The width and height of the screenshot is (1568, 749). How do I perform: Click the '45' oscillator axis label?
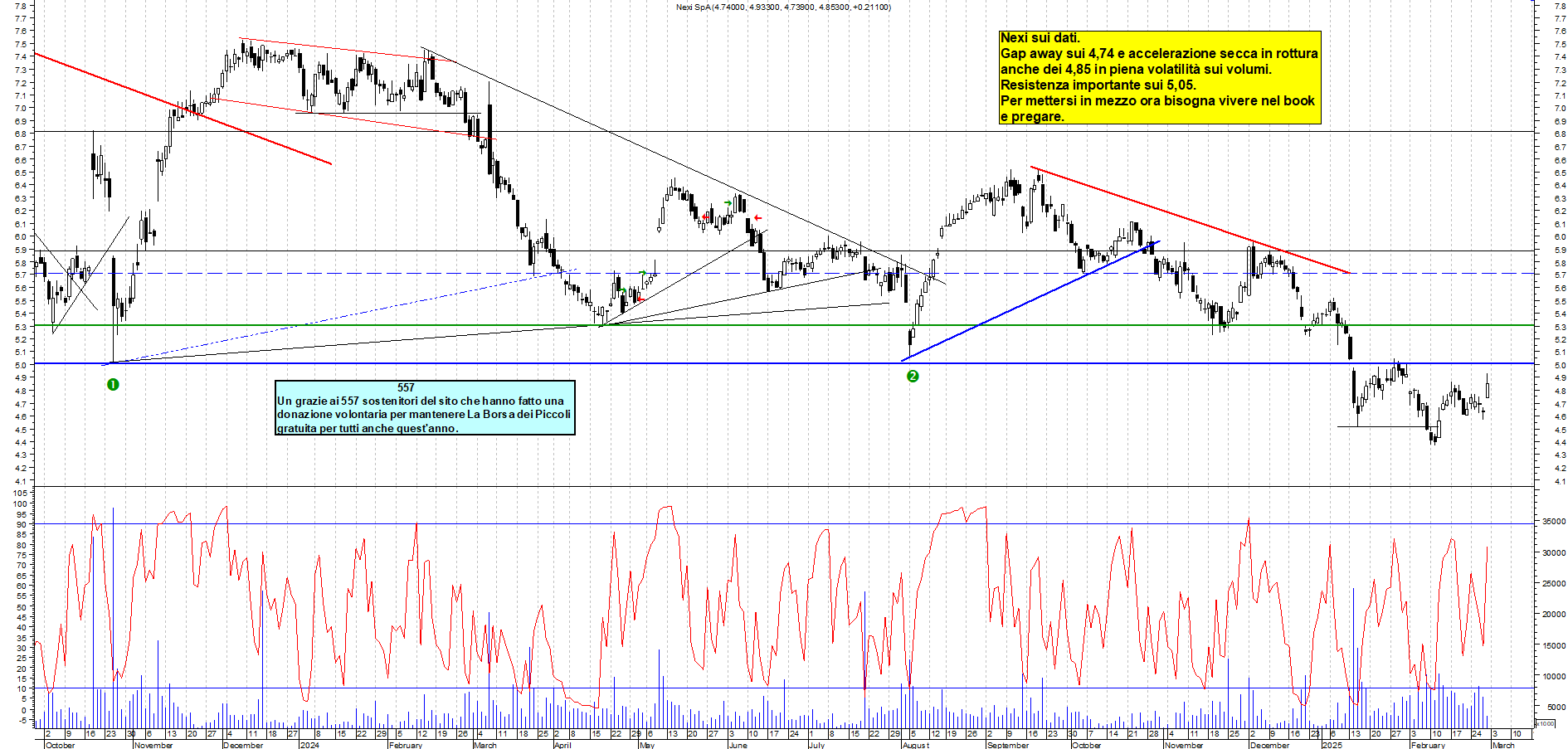coord(22,617)
